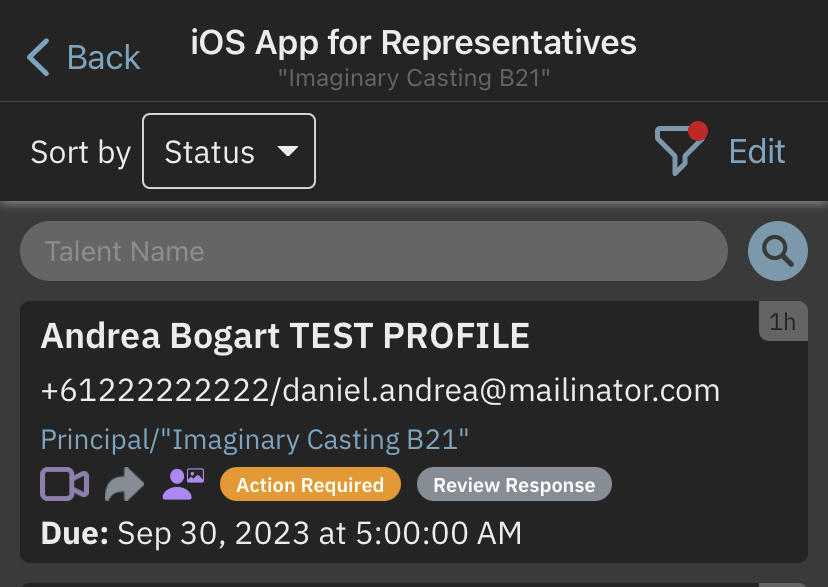
Task: Tap the phone and email contact line
Action: [x=380, y=390]
